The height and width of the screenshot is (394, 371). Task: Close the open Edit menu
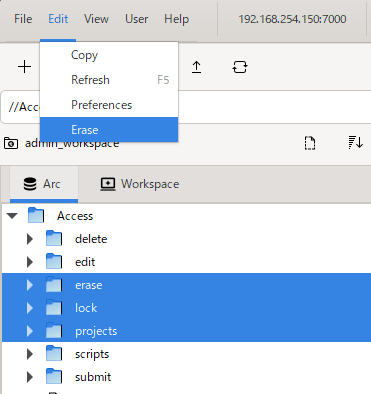[x=58, y=19]
